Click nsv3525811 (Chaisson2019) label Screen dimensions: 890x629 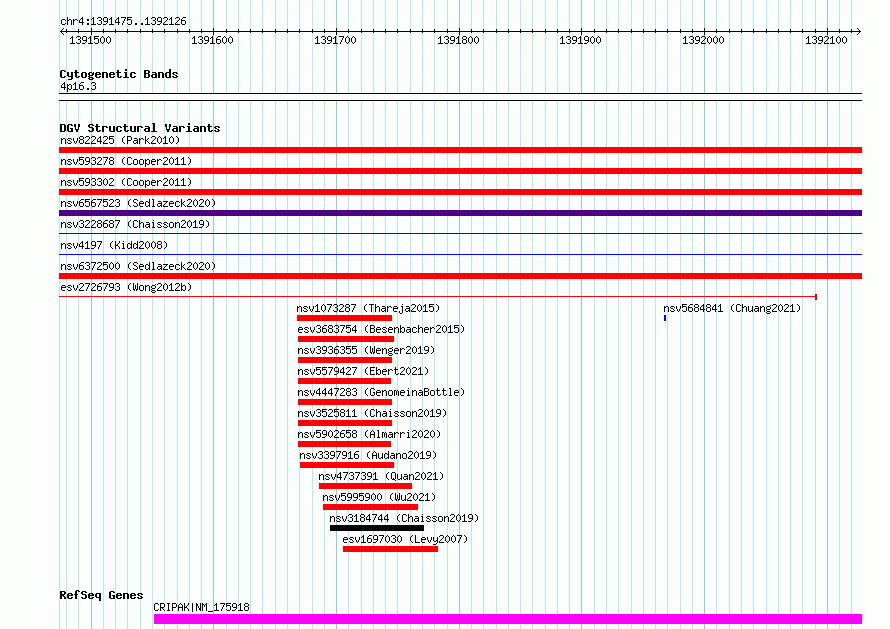coord(372,413)
